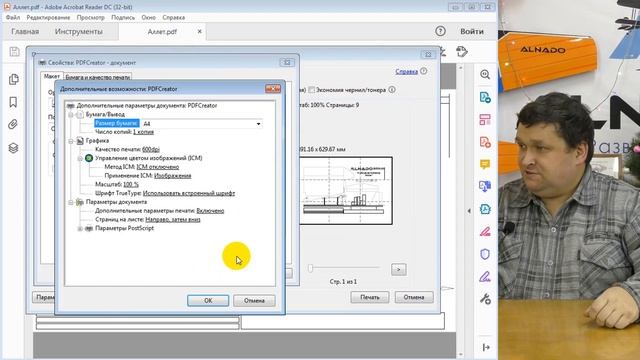Open the purple Request Signatures pen icon
Image resolution: width=640 pixels, height=360 pixels.
[x=485, y=277]
